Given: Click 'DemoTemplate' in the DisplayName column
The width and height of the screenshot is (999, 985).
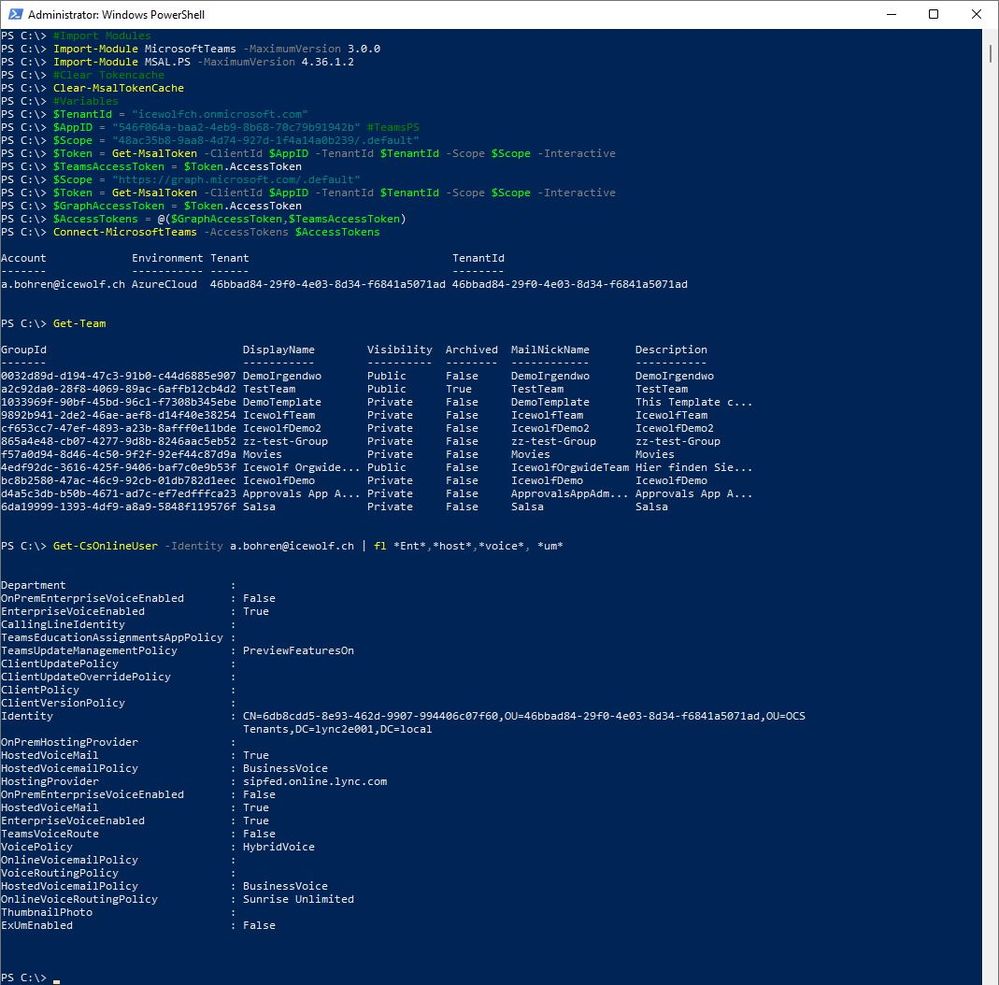Looking at the screenshot, I should (282, 402).
